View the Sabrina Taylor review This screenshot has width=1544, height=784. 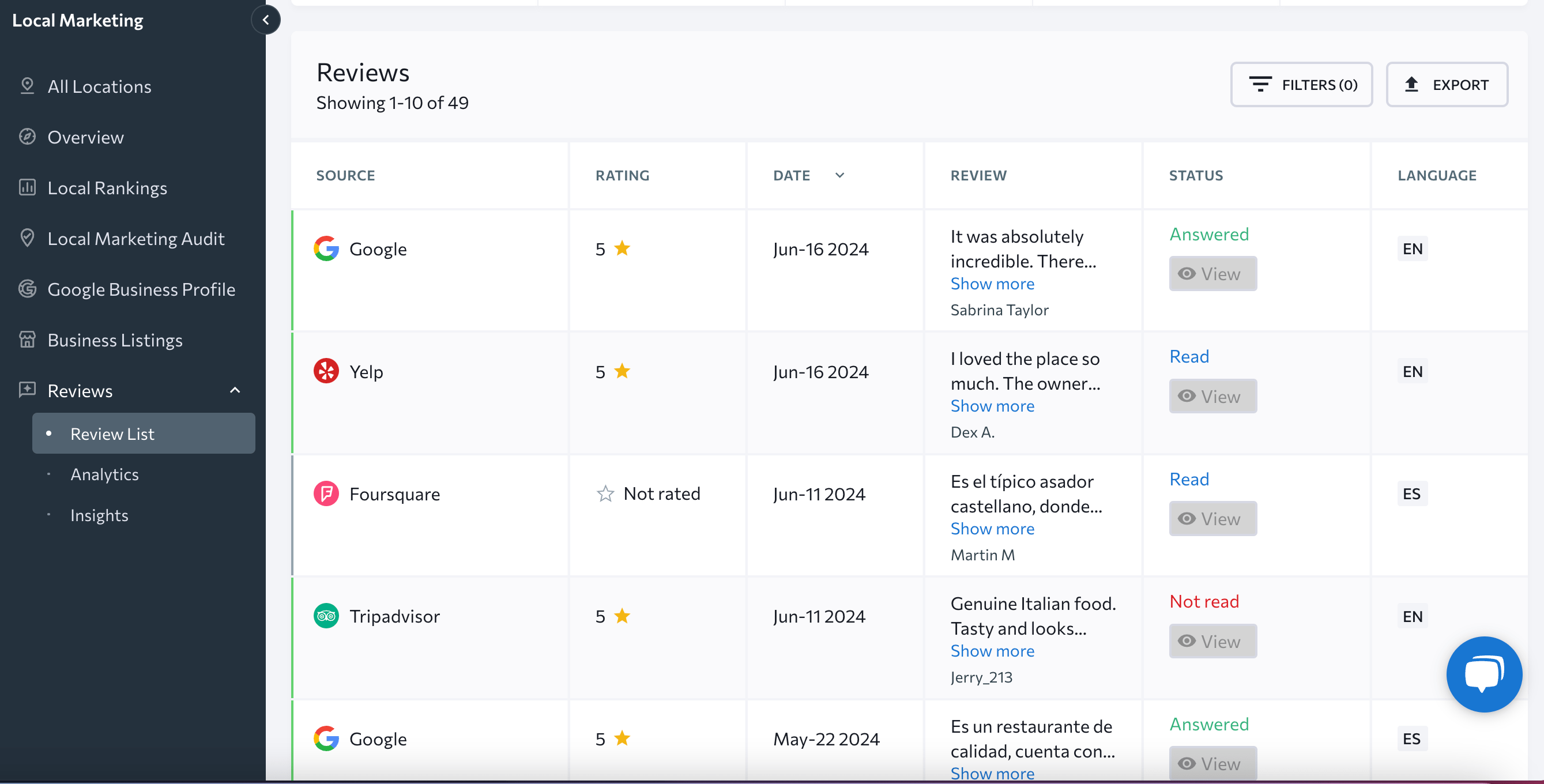point(1212,274)
